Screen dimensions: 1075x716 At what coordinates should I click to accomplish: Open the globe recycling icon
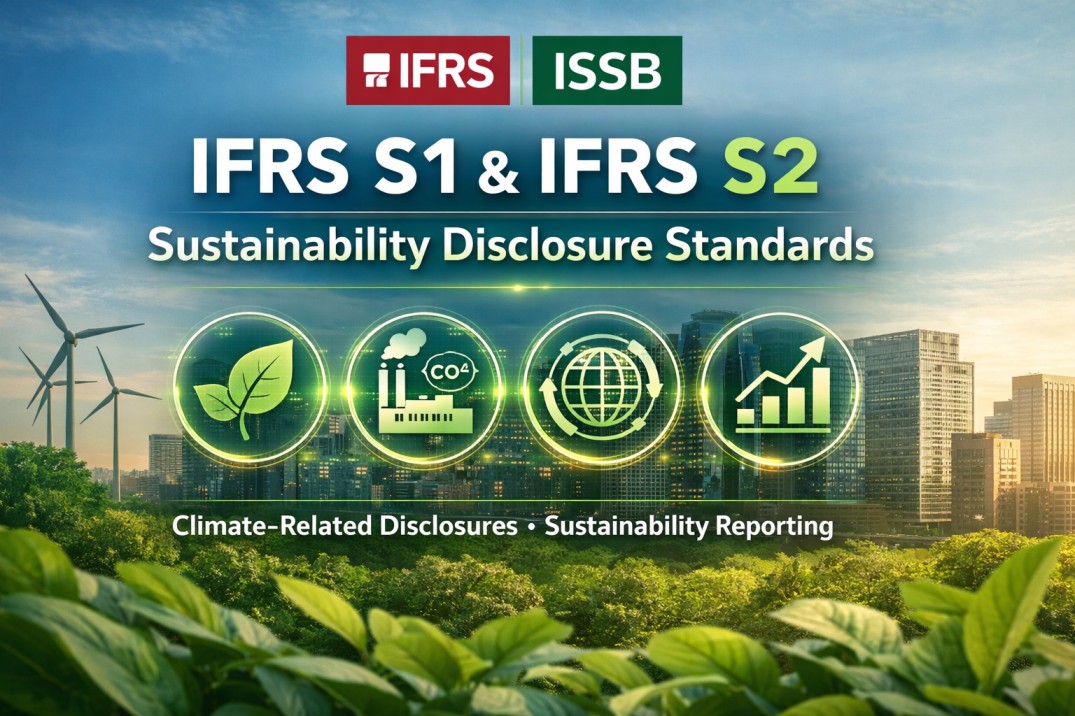pos(598,385)
